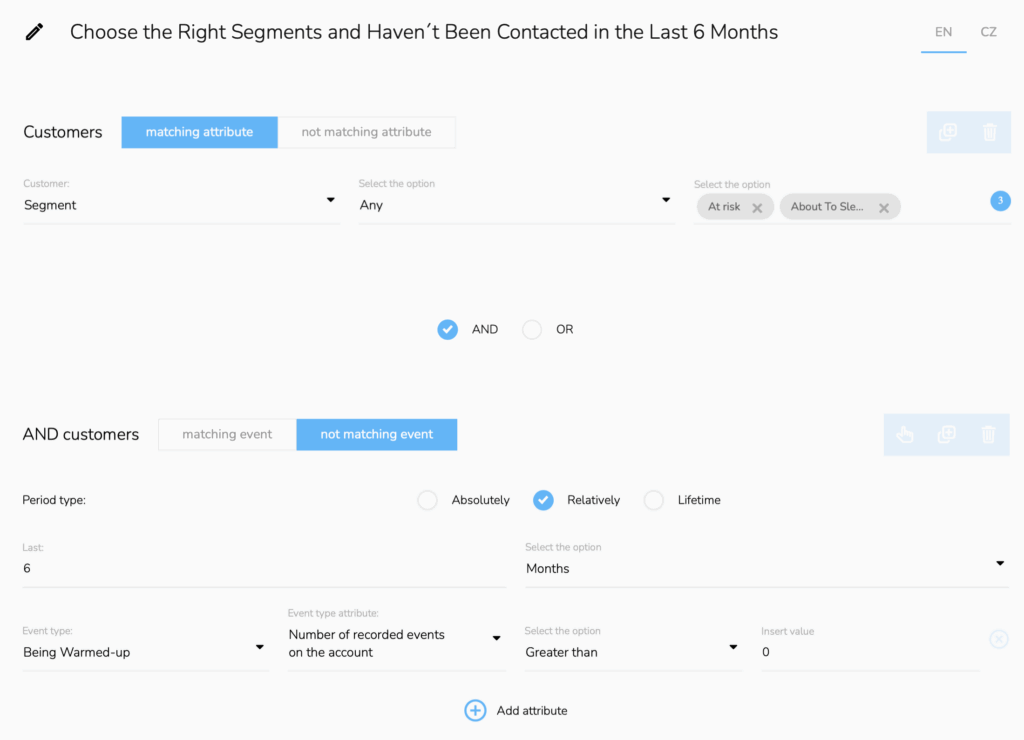The width and height of the screenshot is (1024, 740).
Task: Switch language to CZ
Action: [x=988, y=32]
